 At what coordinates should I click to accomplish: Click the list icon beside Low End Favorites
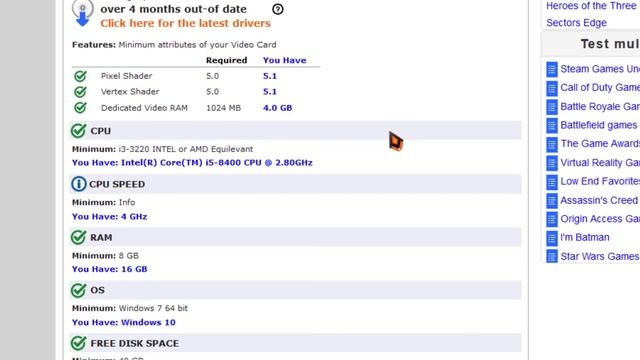552,182
